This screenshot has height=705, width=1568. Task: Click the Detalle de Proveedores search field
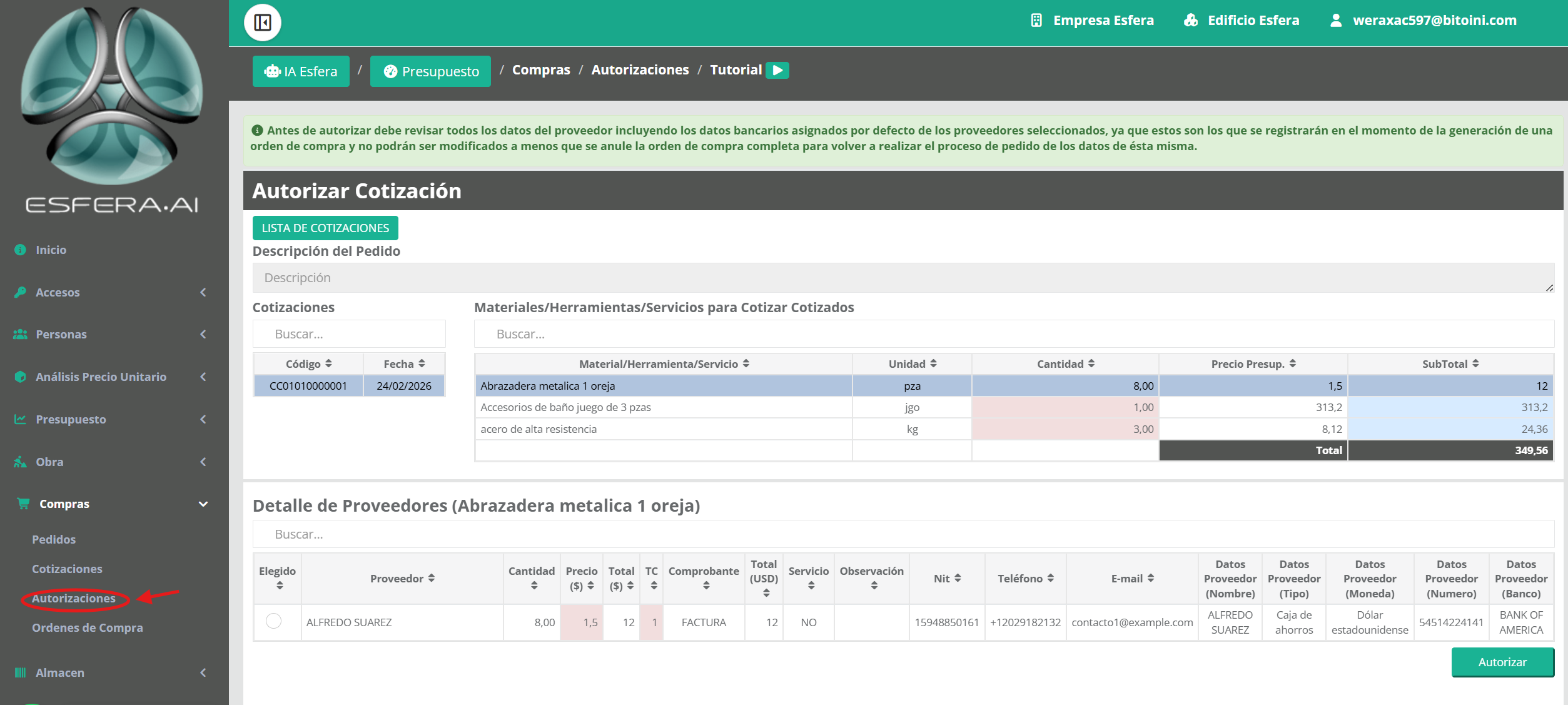903,534
